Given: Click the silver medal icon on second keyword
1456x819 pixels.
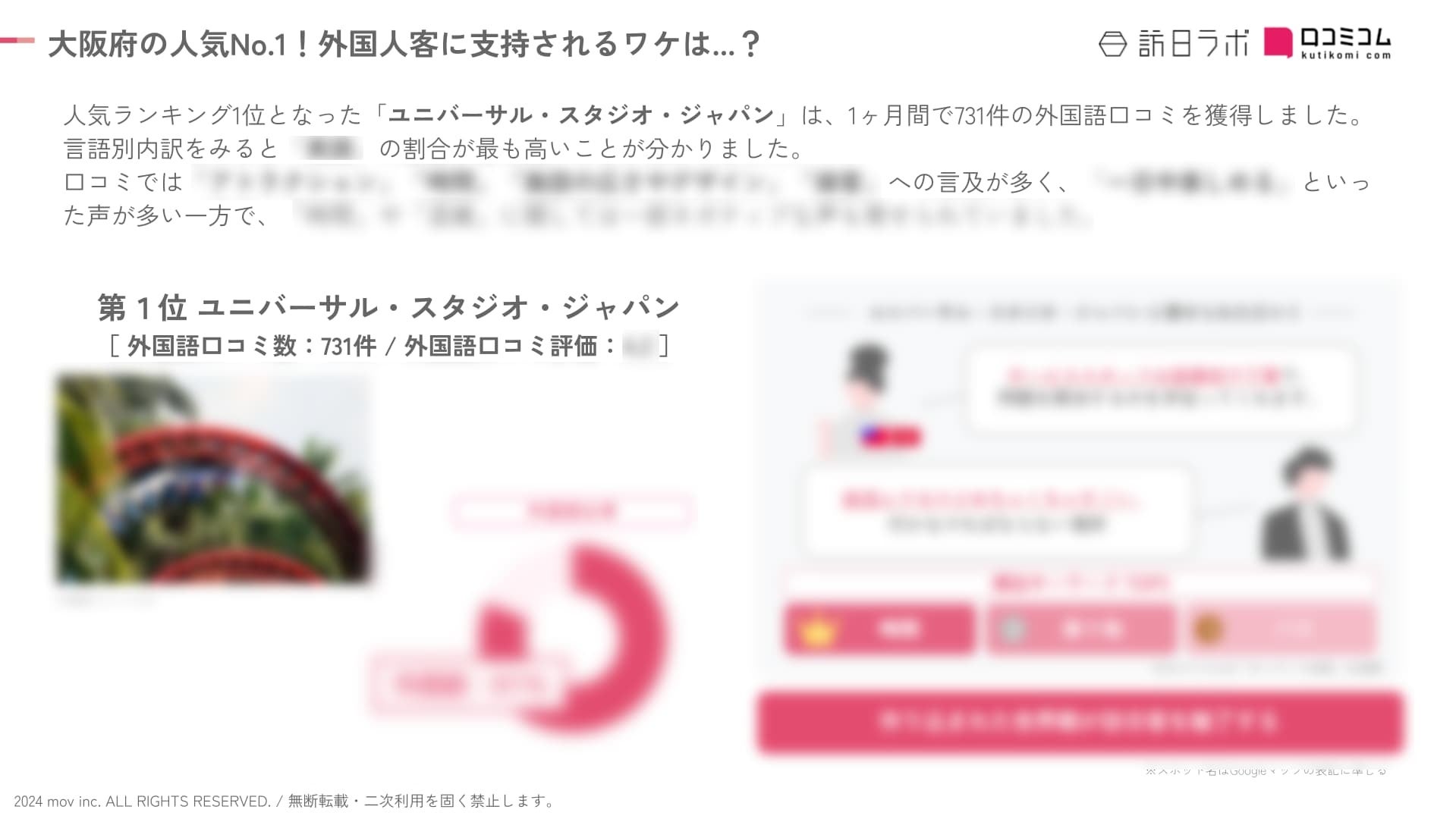Looking at the screenshot, I should pyautogui.click(x=1014, y=629).
